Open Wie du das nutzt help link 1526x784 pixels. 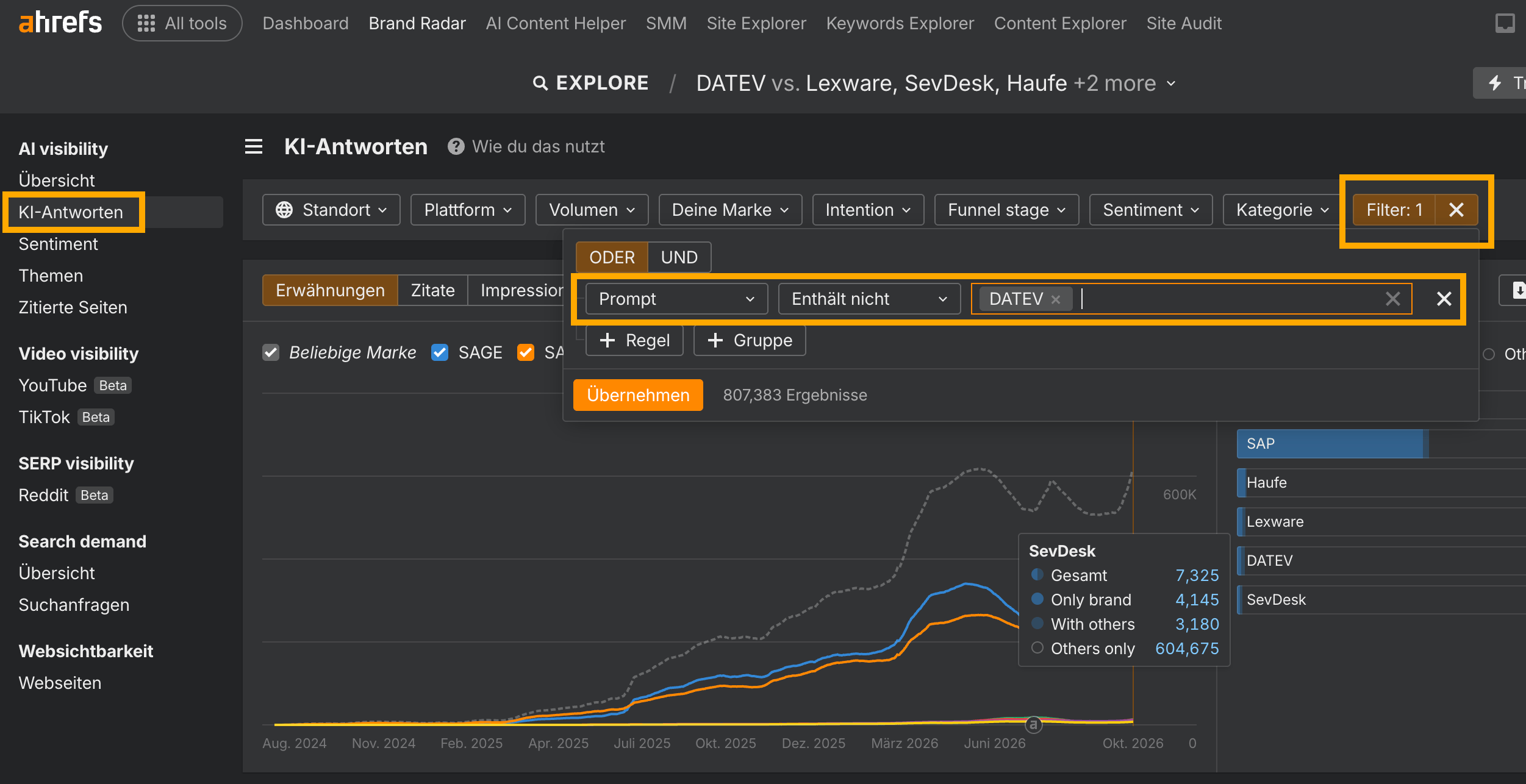538,146
